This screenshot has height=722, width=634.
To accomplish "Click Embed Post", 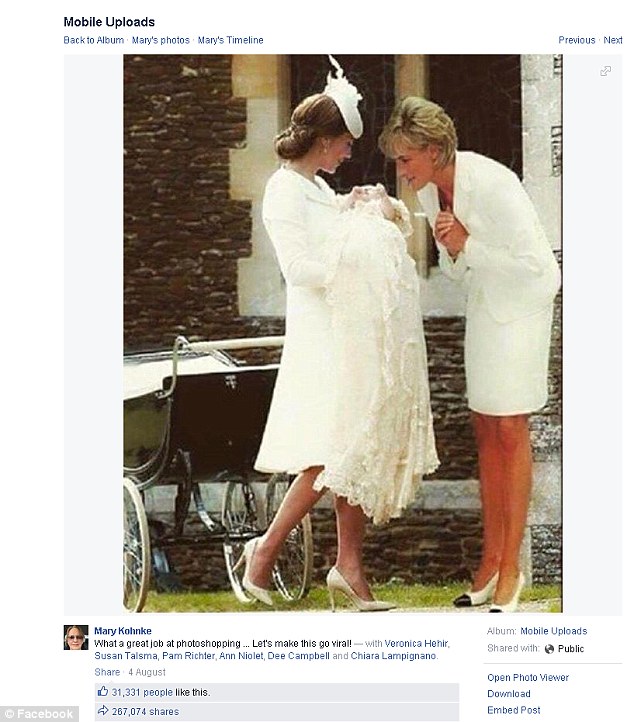I will (514, 710).
